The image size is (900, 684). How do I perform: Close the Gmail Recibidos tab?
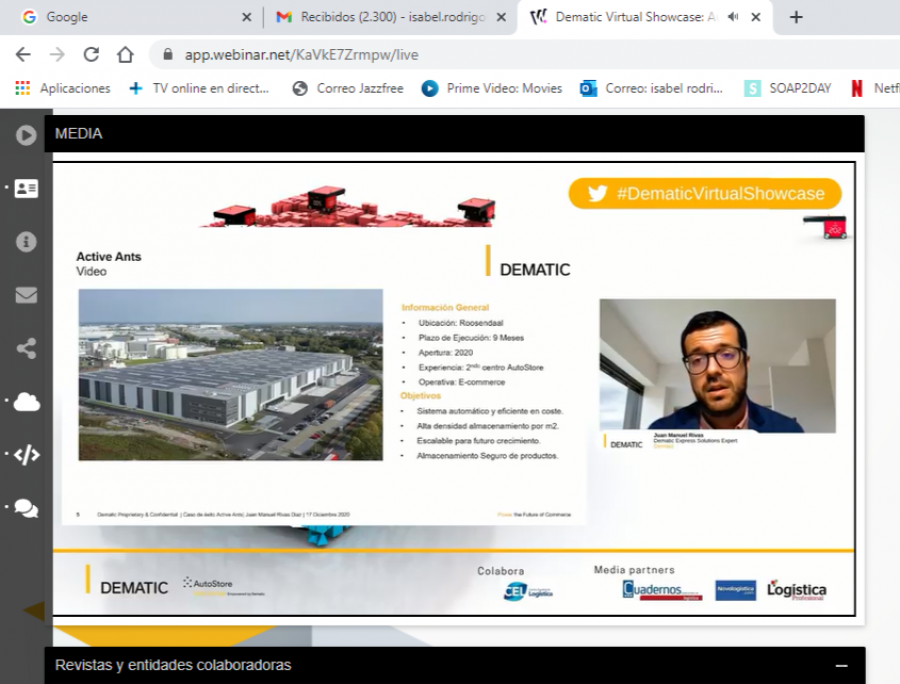(x=501, y=17)
